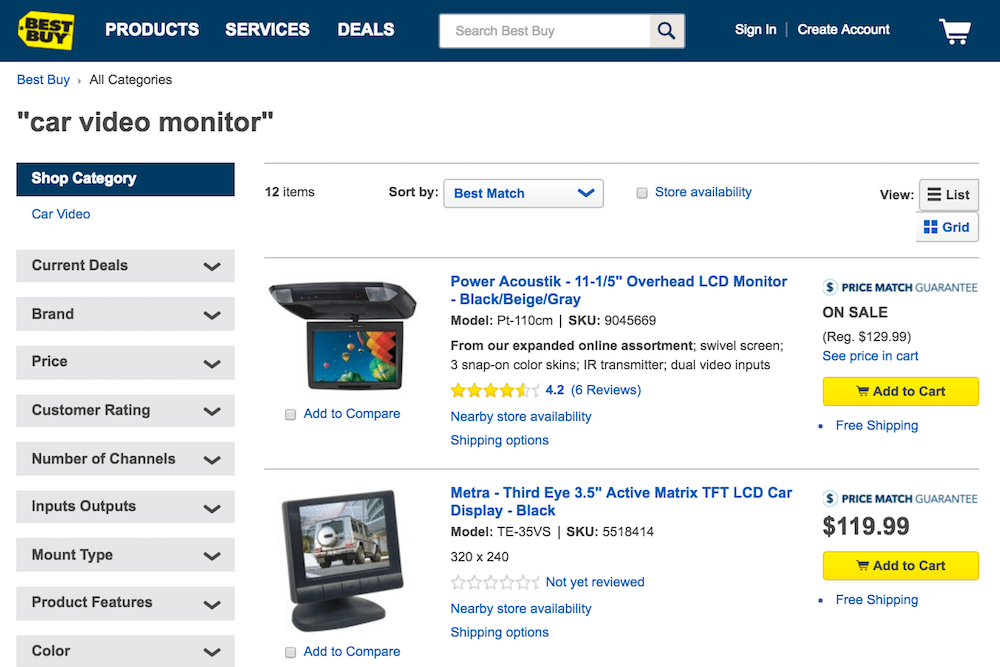Viewport: 1000px width, 667px height.
Task: Go to Best Buy breadcrumb link
Action: [43, 80]
